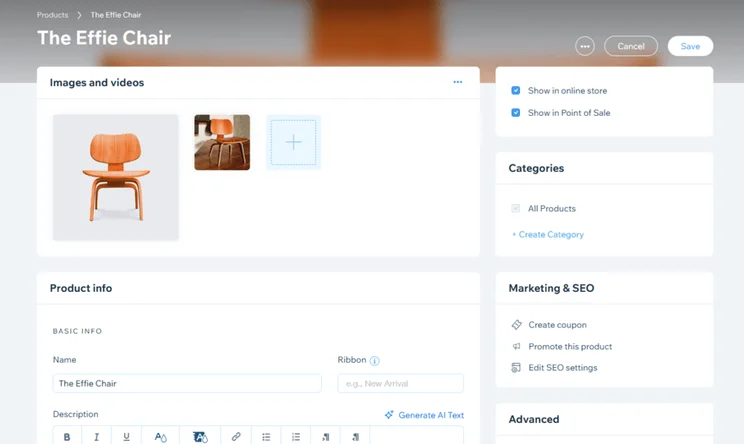
Task: Toggle Show in Point of Sale checkbox
Action: [515, 112]
